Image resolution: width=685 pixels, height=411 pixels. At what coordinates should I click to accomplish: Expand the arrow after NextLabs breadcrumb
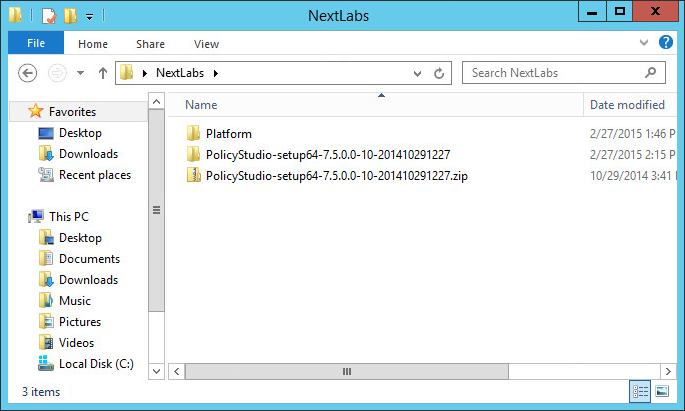click(x=216, y=73)
